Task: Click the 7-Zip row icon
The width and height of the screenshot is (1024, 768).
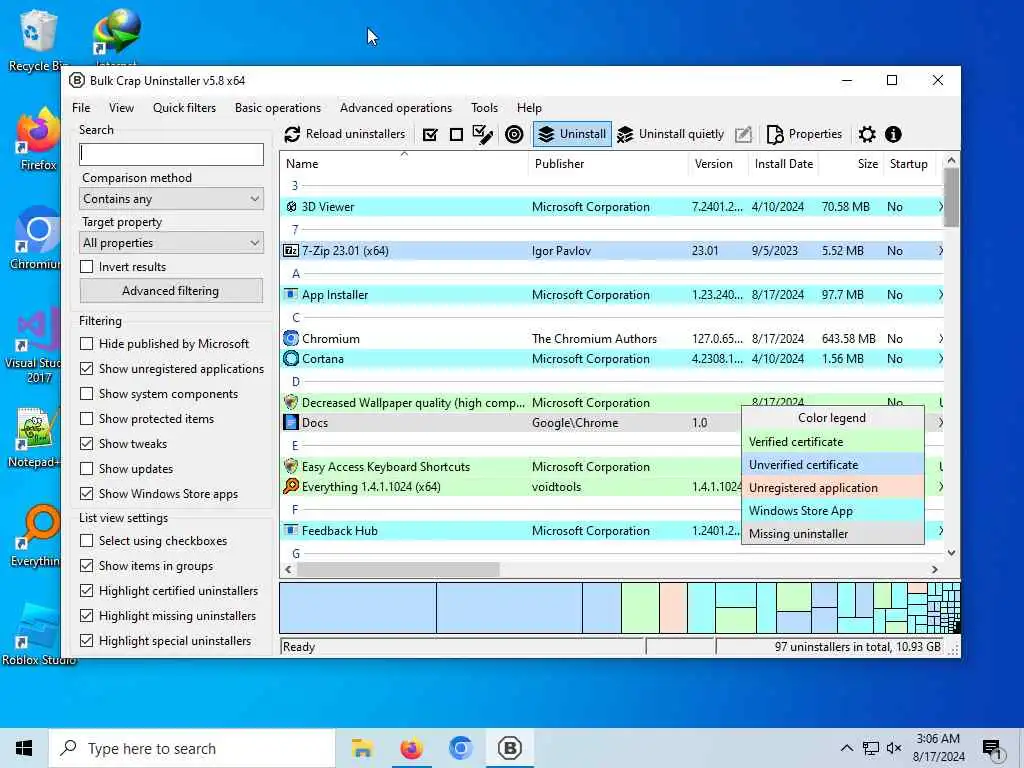Action: (x=291, y=251)
